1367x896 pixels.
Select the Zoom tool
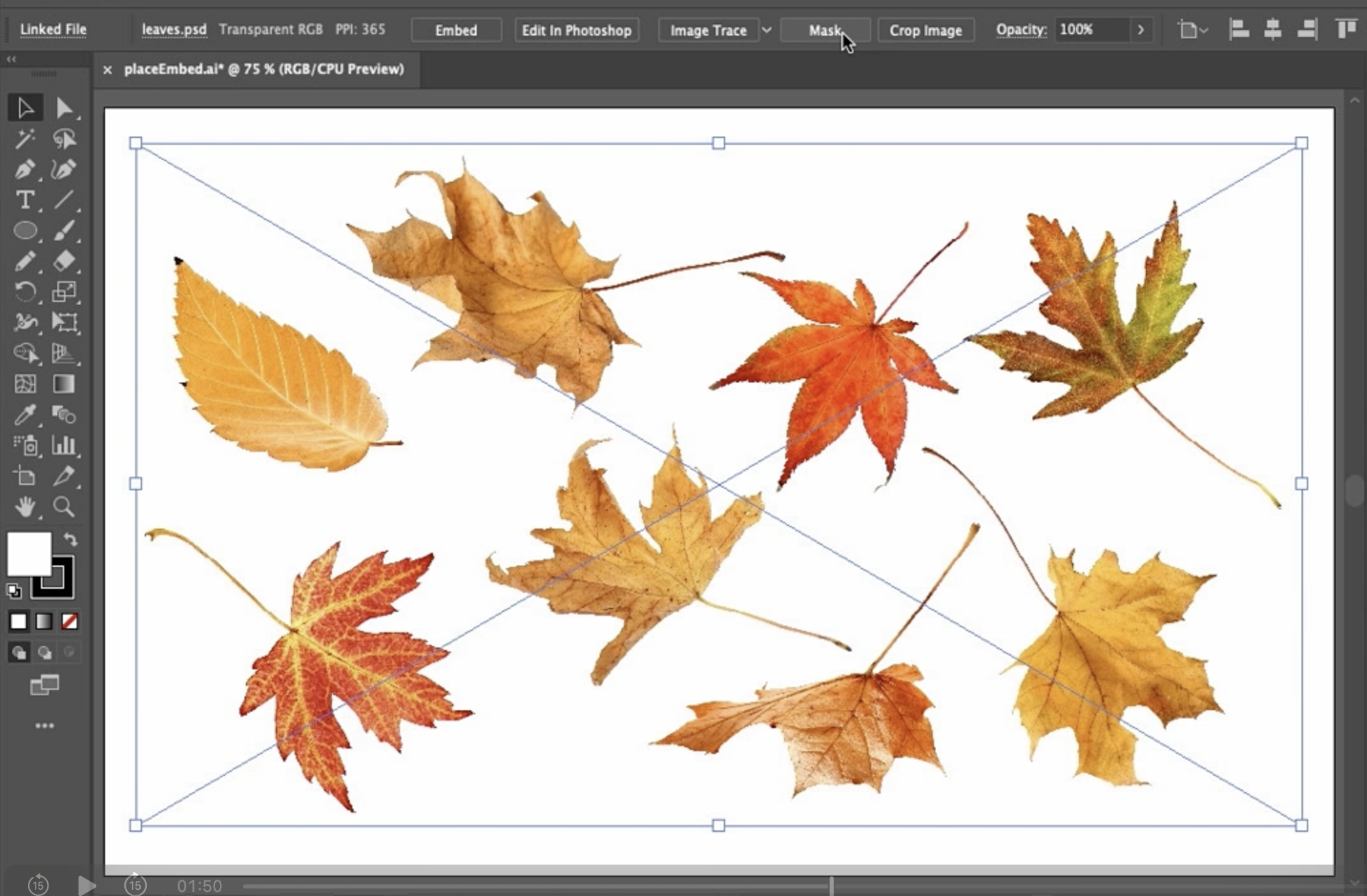(x=64, y=507)
